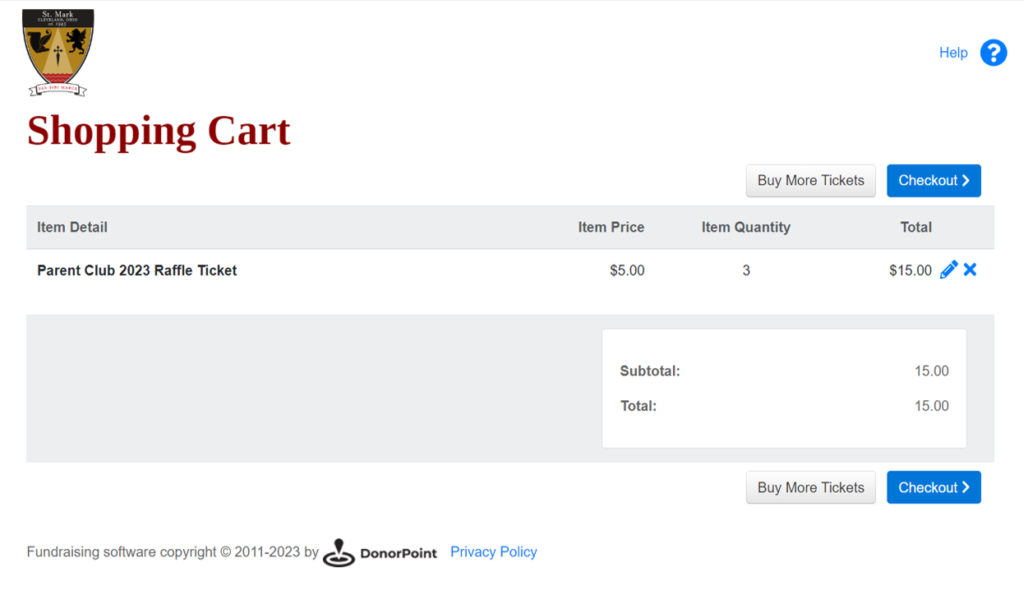Click the chevron arrow on bottom Checkout
The width and height of the screenshot is (1024, 595).
click(966, 487)
